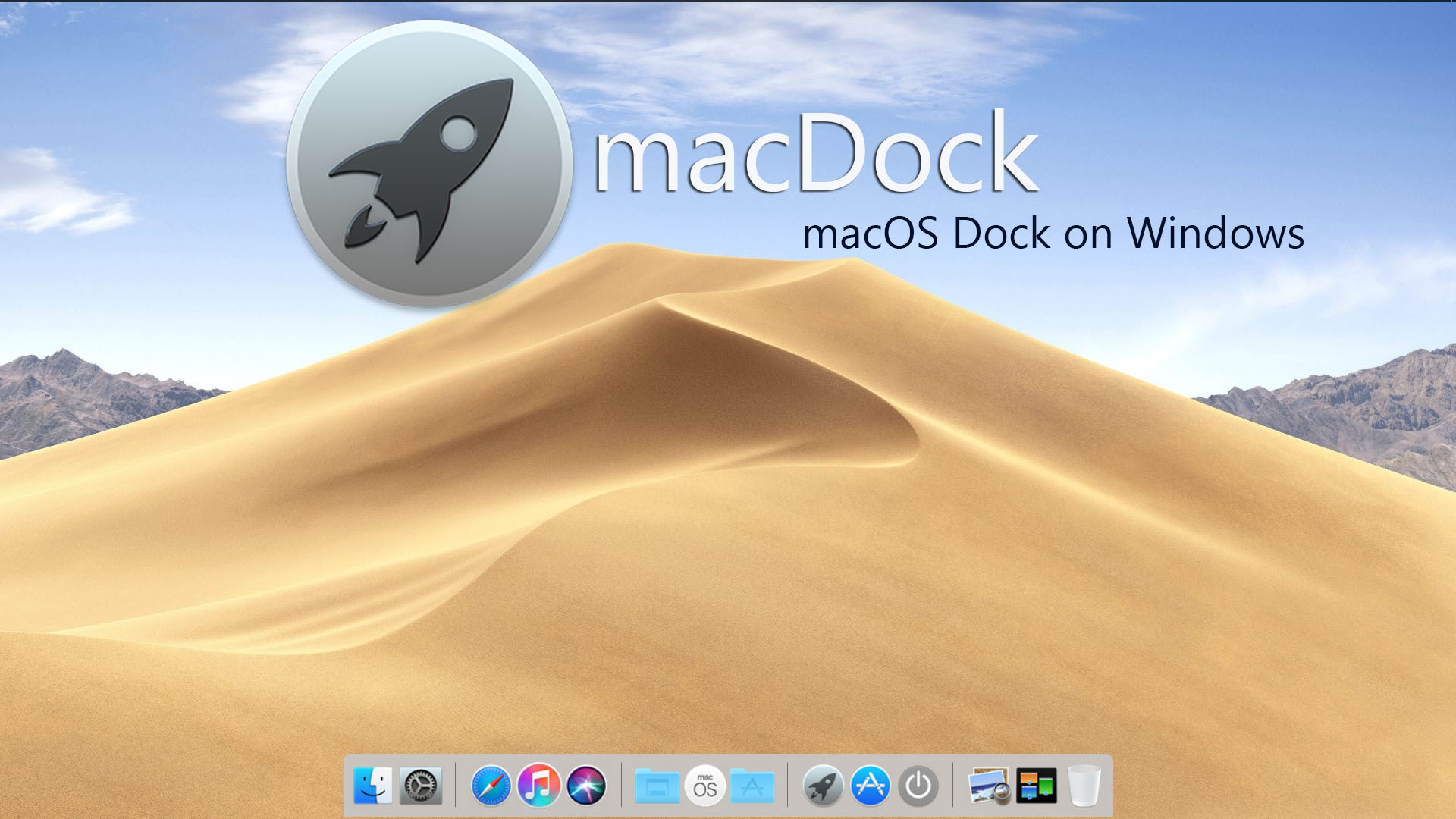Start iTunes music app in dock
Screen dimensions: 1456x819
click(538, 786)
